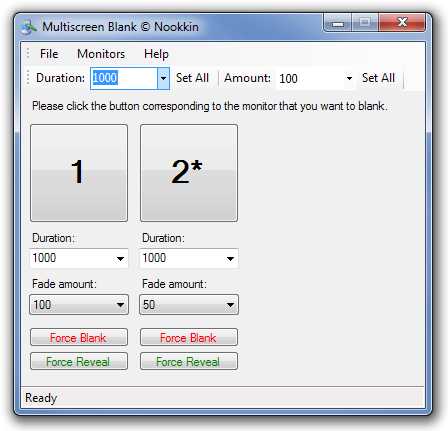Screen dimensions: 448x431
Task: Click the toolbar Duration input field
Action: tap(124, 79)
